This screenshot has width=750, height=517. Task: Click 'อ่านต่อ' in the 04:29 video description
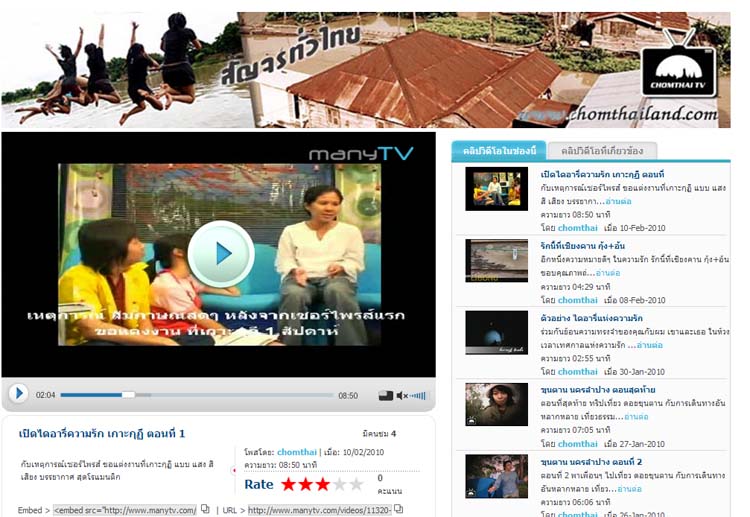pos(607,273)
